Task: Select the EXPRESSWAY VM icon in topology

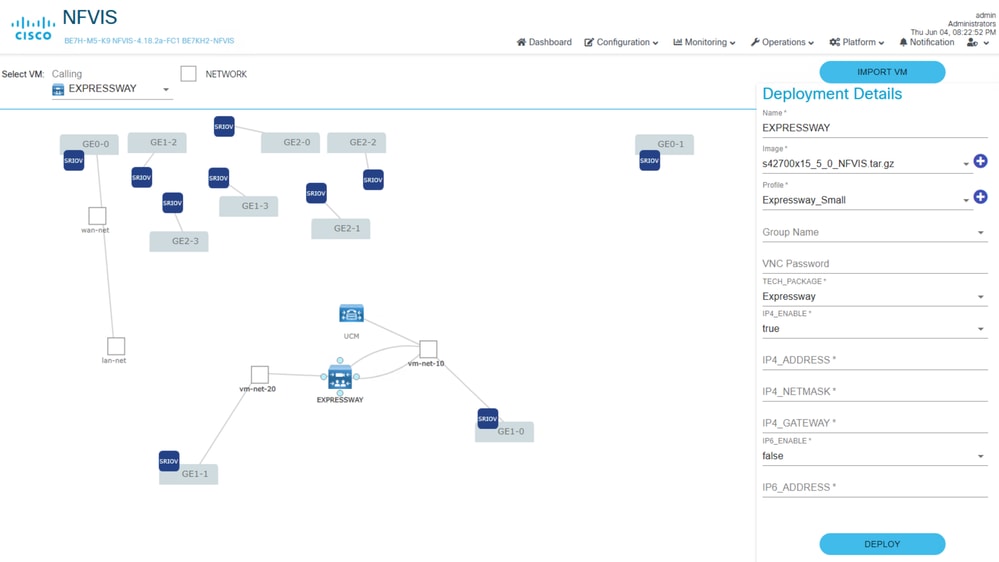Action: (x=340, y=377)
